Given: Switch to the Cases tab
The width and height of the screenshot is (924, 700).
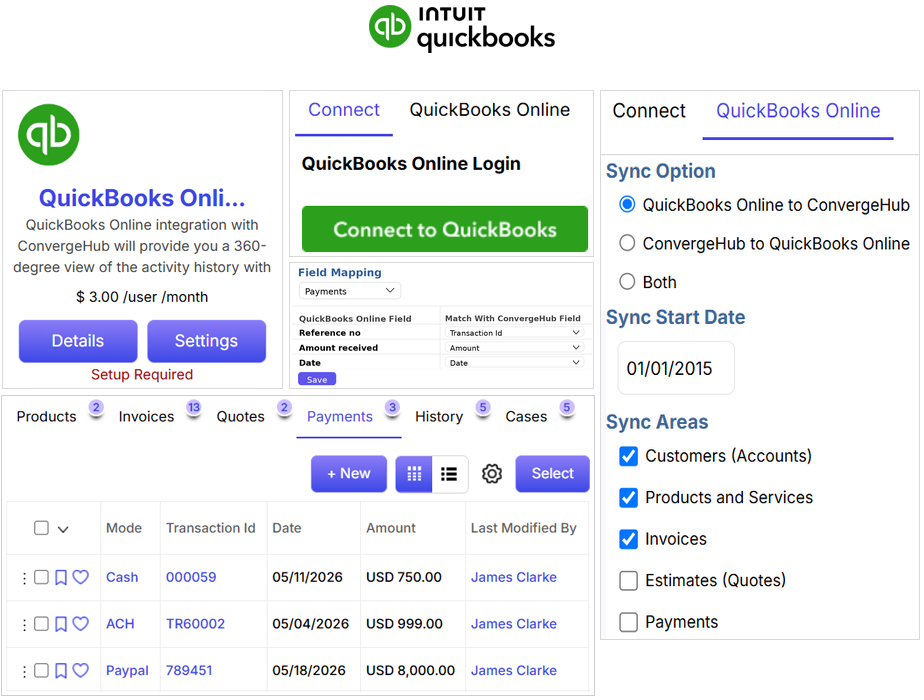Looking at the screenshot, I should pyautogui.click(x=526, y=417).
